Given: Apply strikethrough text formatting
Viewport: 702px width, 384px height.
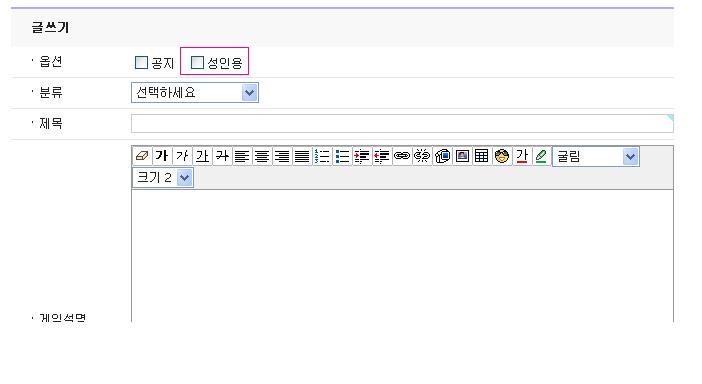Looking at the screenshot, I should pos(222,156).
